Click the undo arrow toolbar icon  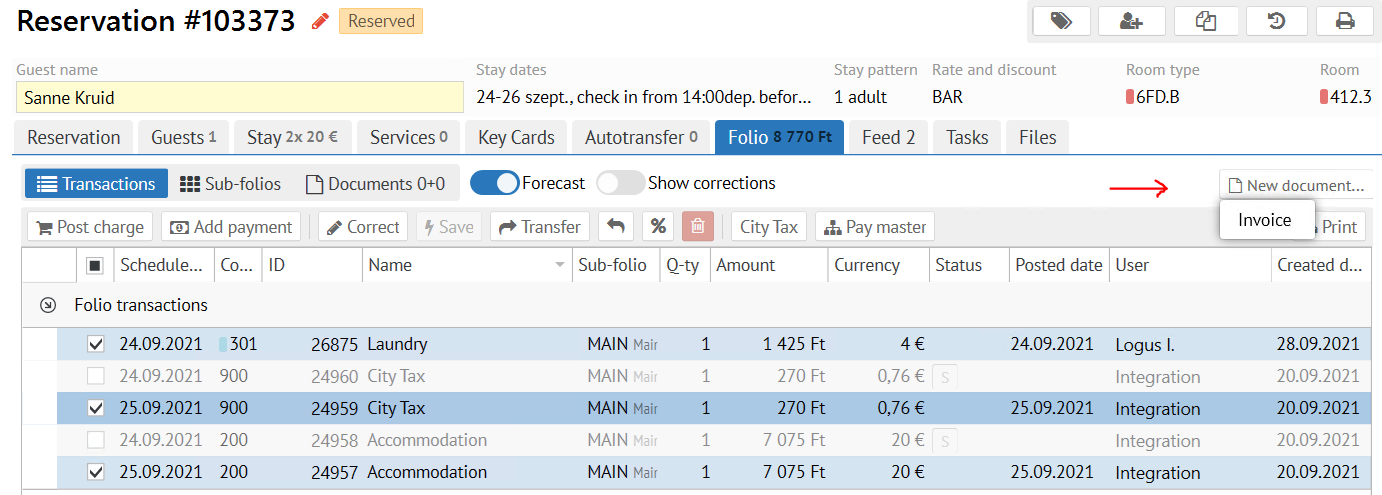tap(616, 227)
